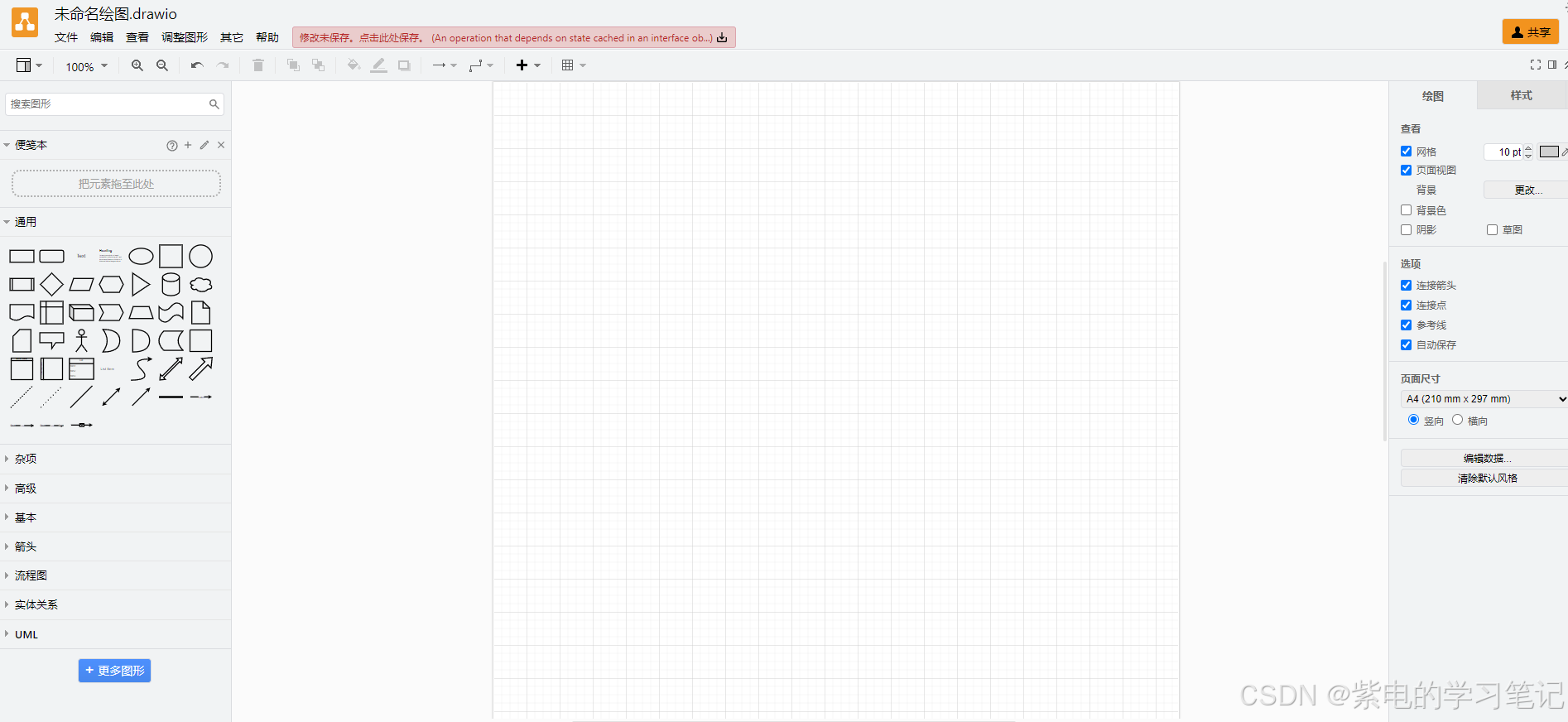Viewport: 1568px width, 722px height.
Task: Open the 文件 menu
Action: [x=66, y=37]
